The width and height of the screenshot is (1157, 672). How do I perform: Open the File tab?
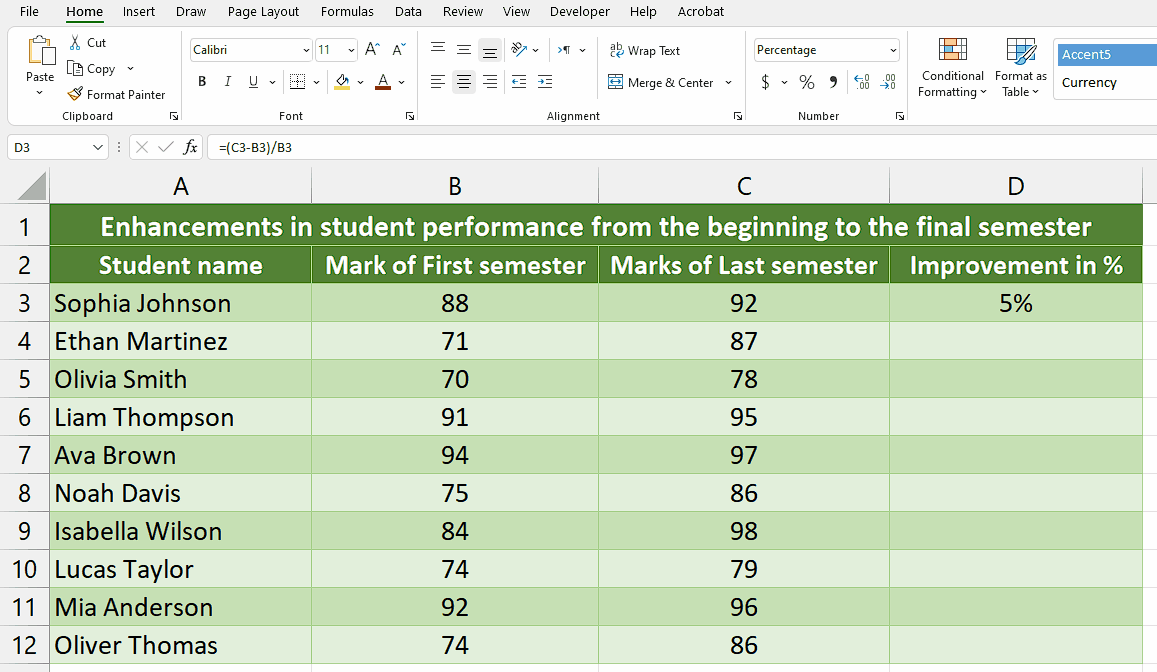[30, 12]
